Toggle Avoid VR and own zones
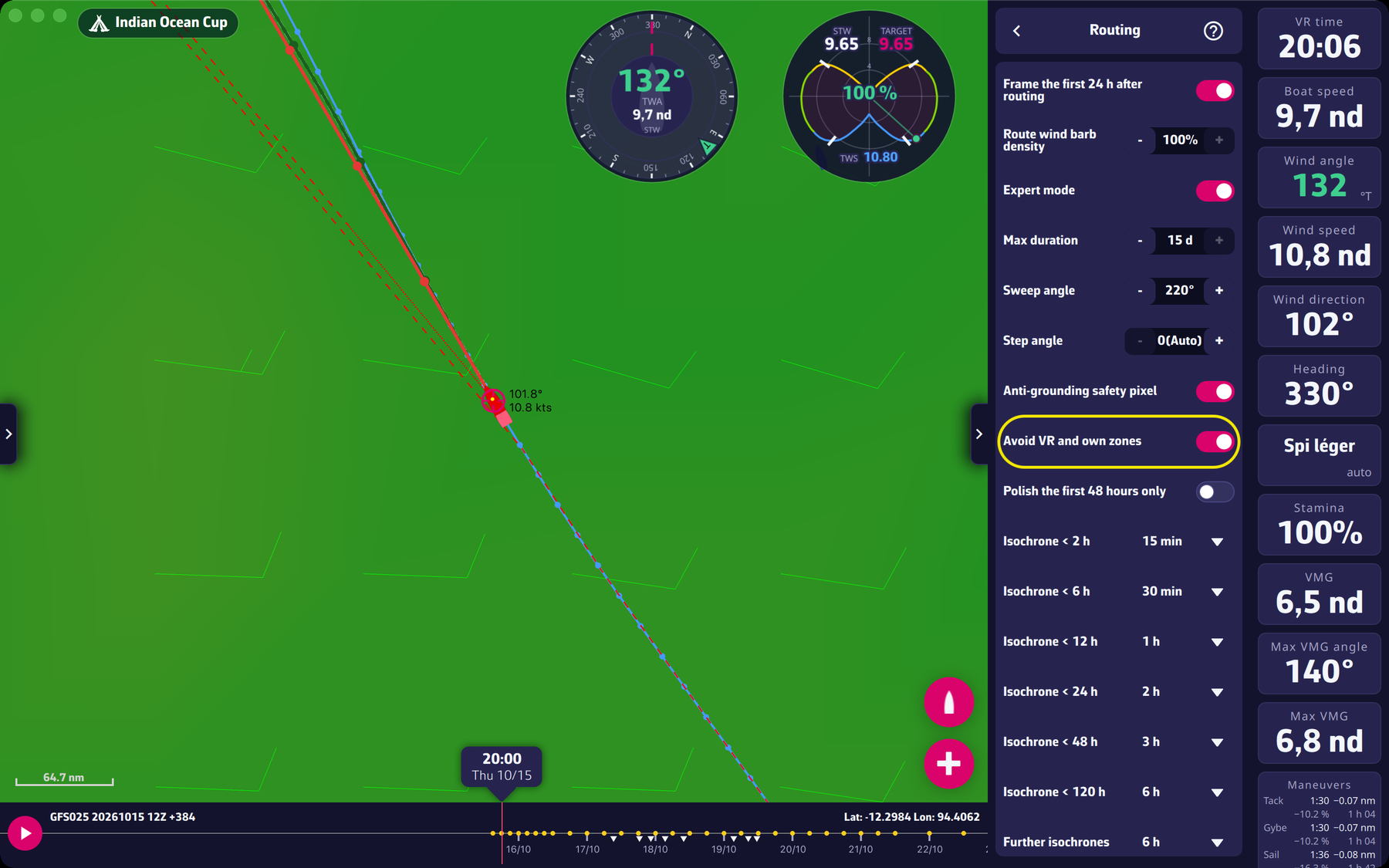1389x868 pixels. click(x=1215, y=441)
